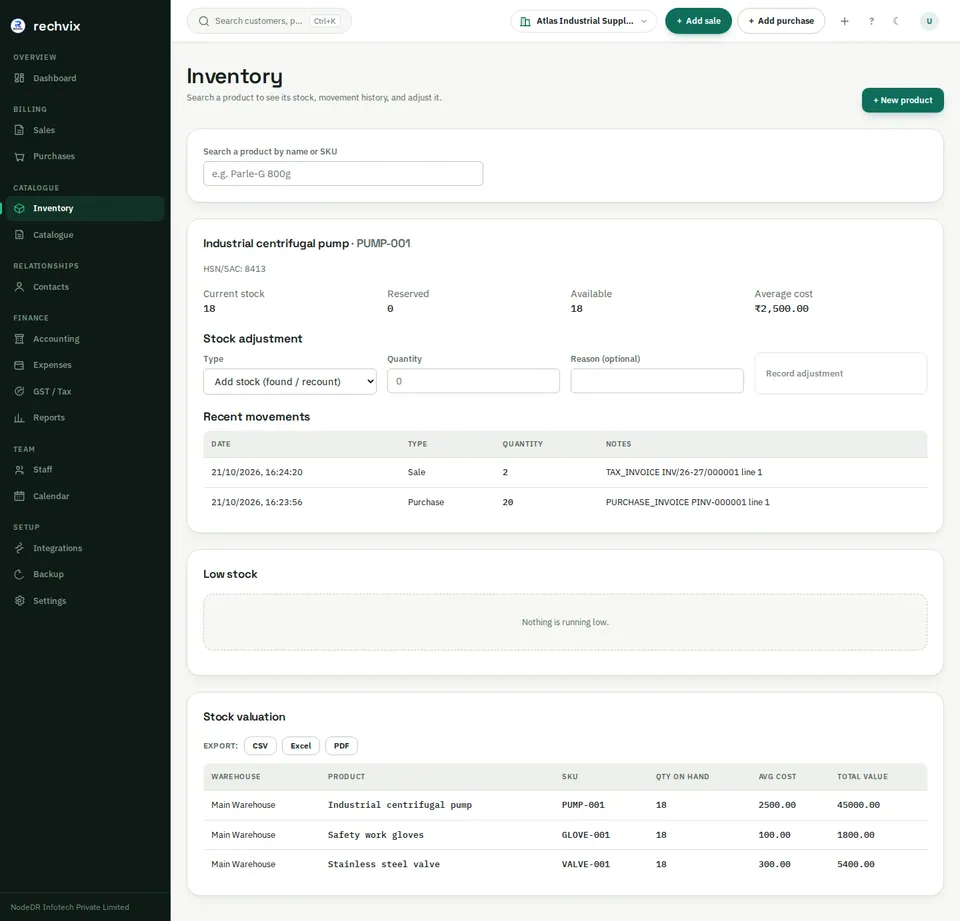Open the Staff sidebar entry
Screen dimensions: 960x921
[x=84, y=470]
